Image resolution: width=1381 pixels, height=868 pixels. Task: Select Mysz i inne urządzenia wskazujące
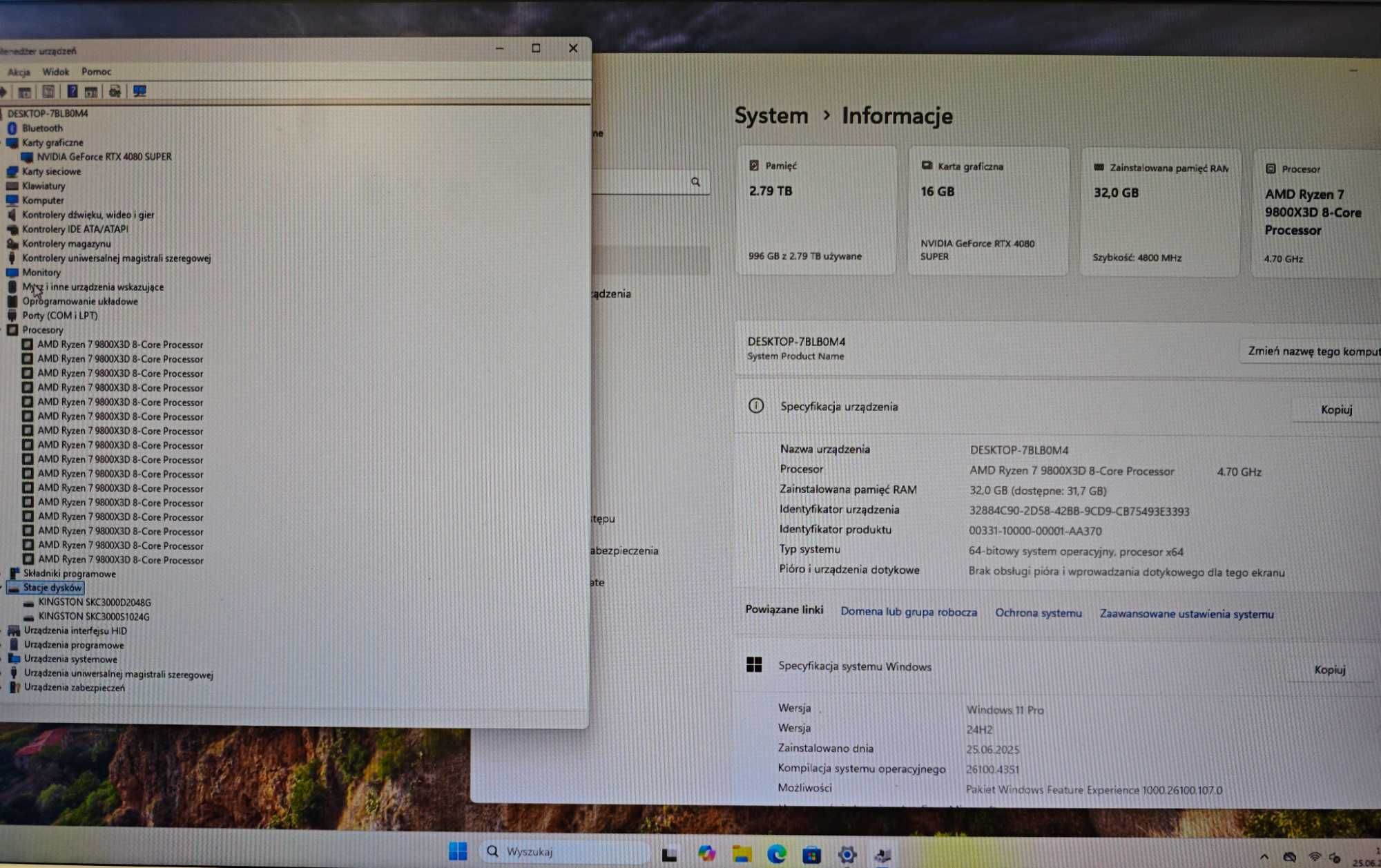point(93,287)
